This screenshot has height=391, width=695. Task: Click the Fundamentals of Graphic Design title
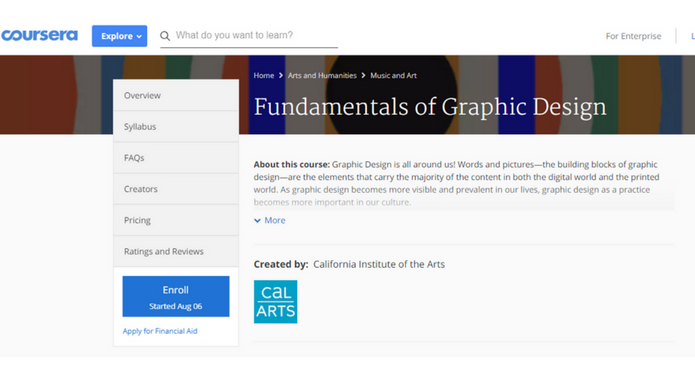coord(430,108)
